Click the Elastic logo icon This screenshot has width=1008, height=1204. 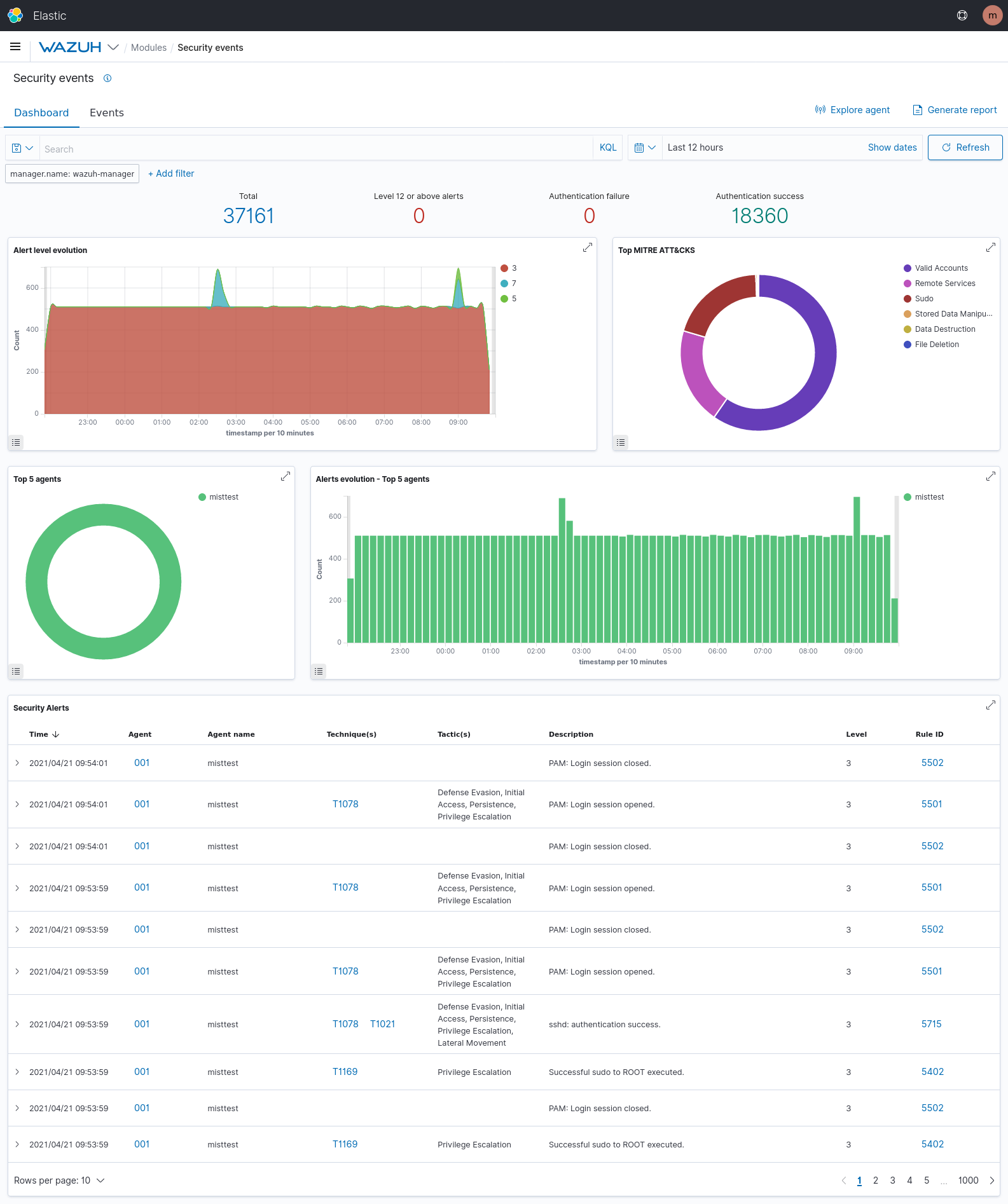click(15, 15)
